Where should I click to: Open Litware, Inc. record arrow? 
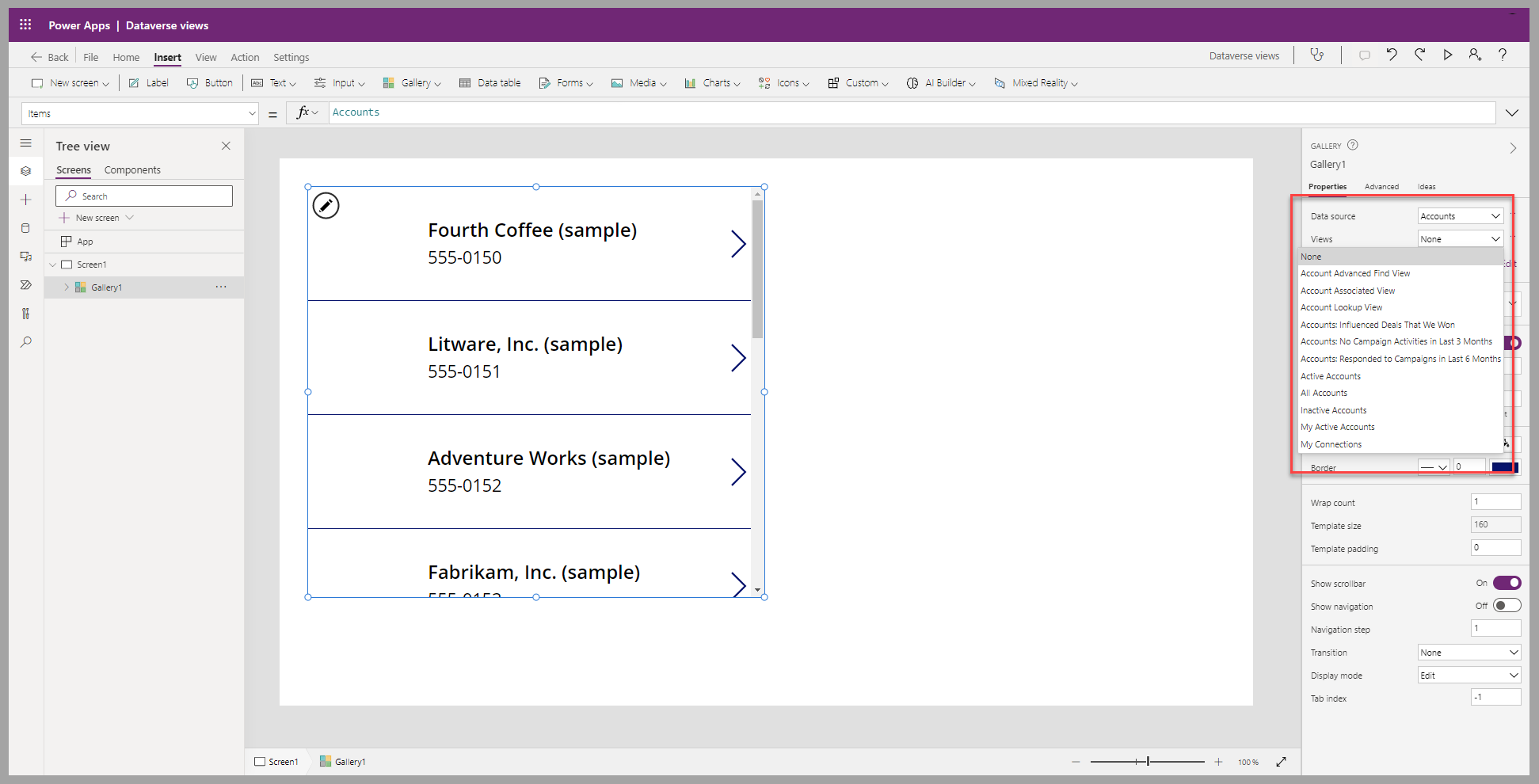click(x=738, y=358)
